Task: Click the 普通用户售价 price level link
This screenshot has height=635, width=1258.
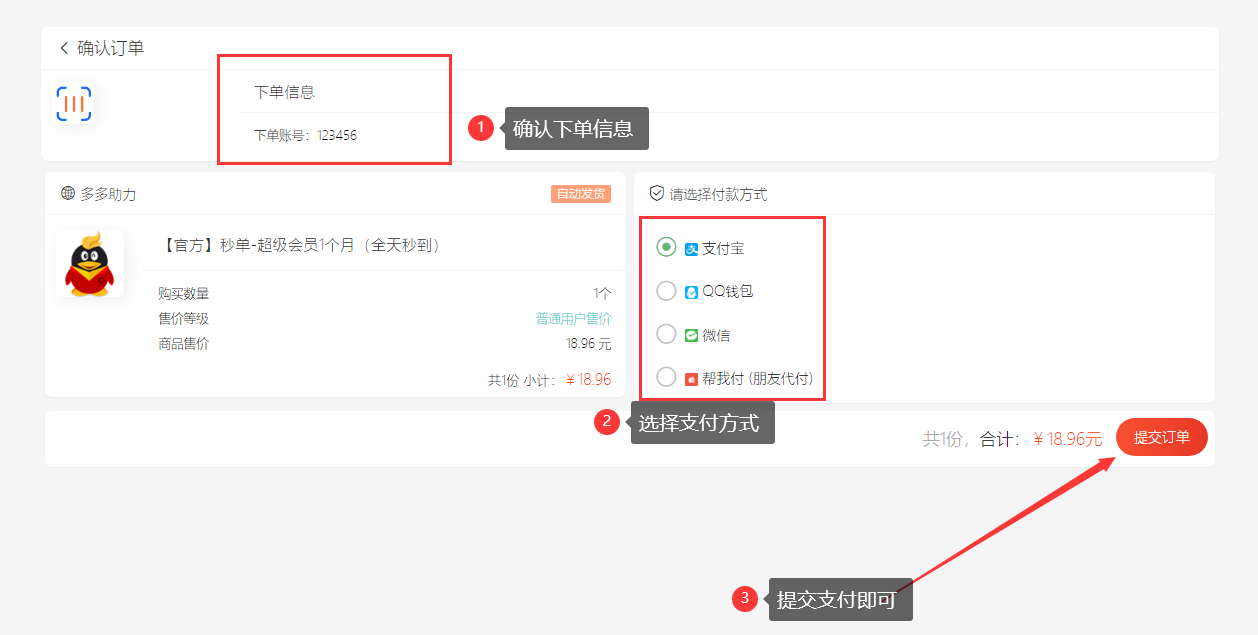Action: 573,319
